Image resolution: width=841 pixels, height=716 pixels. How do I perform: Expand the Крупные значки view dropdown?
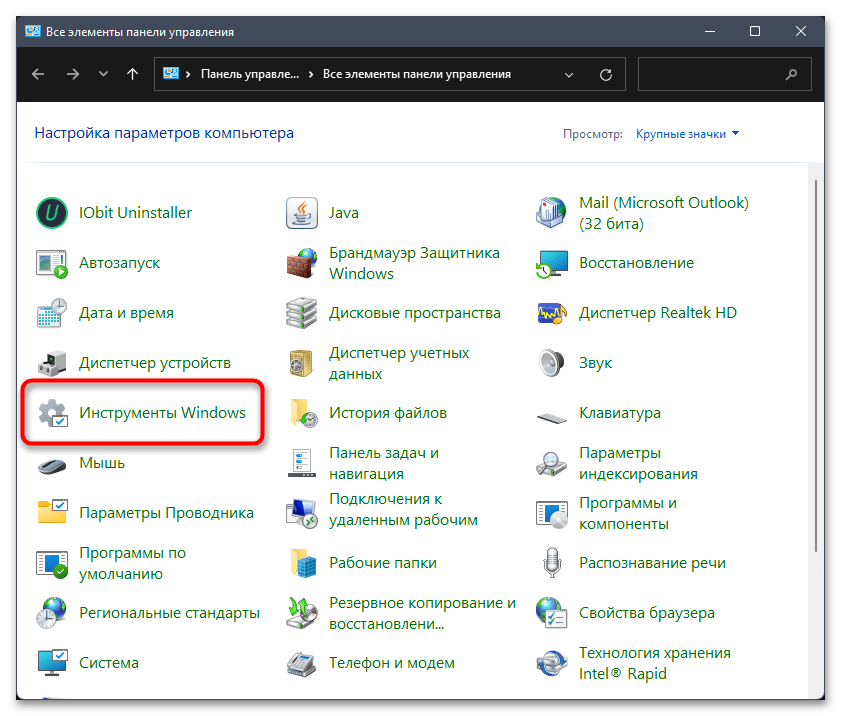(687, 133)
